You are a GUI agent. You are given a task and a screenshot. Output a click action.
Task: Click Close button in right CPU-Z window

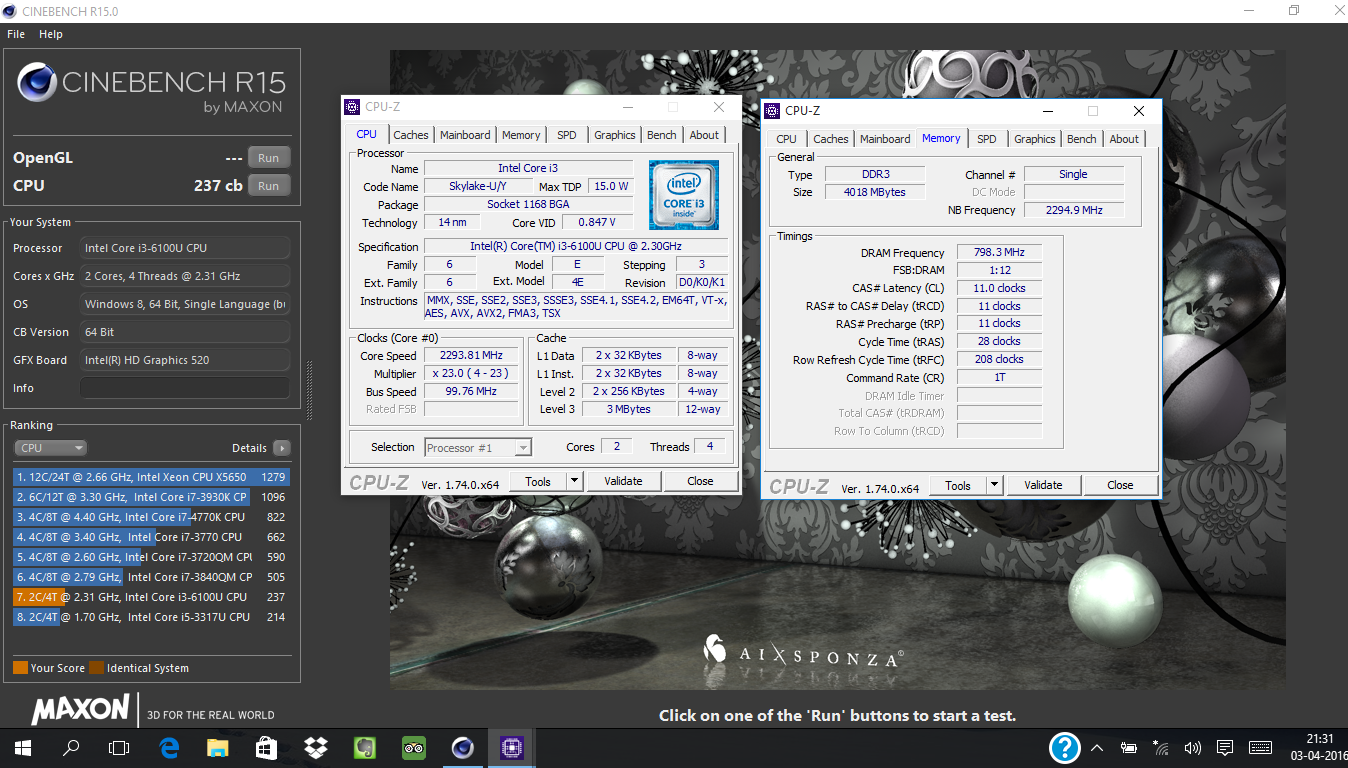pyautogui.click(x=1120, y=485)
